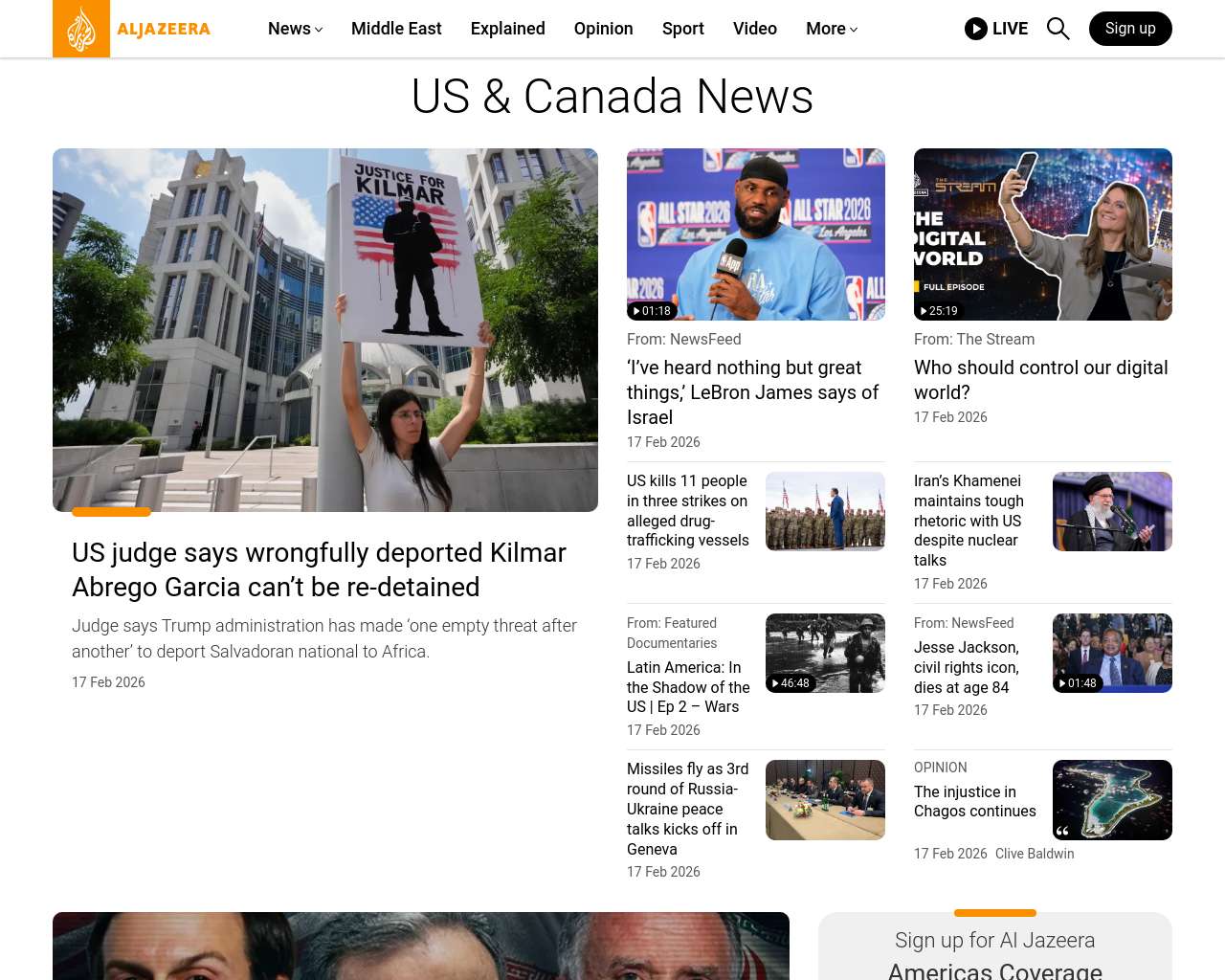The width and height of the screenshot is (1225, 980).
Task: Click The Stream digital world thumbnail
Action: 1043,234
